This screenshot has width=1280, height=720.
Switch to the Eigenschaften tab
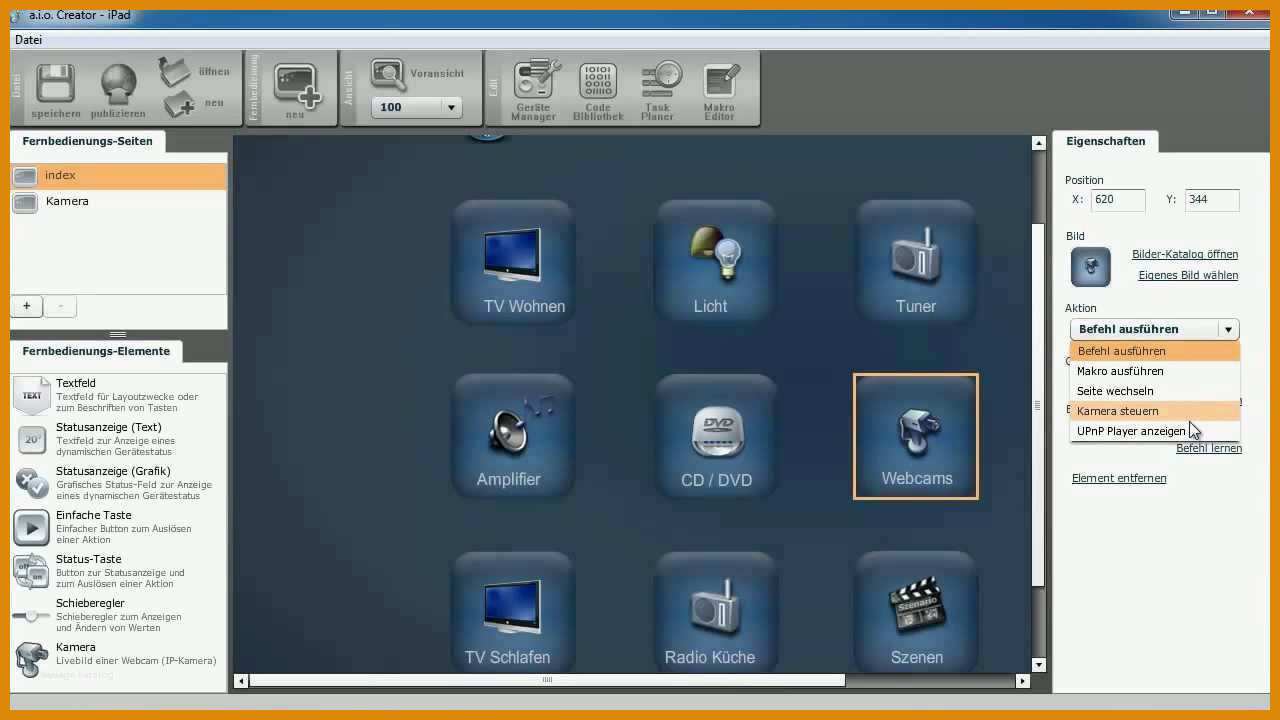[1106, 141]
